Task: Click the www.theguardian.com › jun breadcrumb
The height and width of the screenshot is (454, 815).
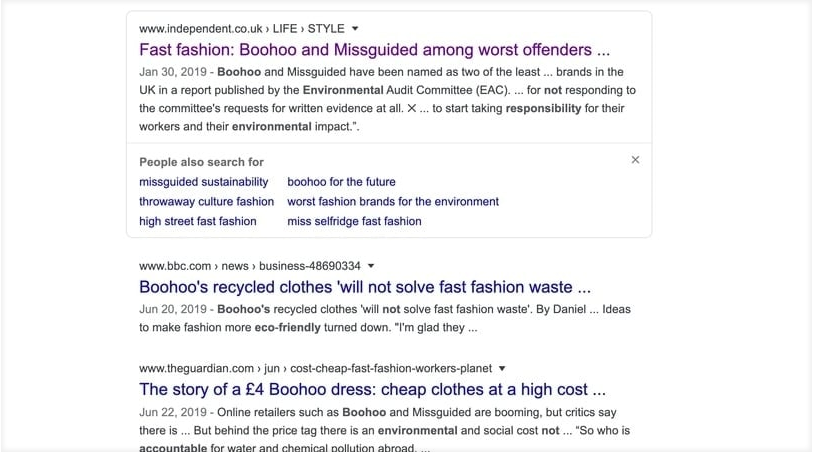Action: pyautogui.click(x=316, y=368)
